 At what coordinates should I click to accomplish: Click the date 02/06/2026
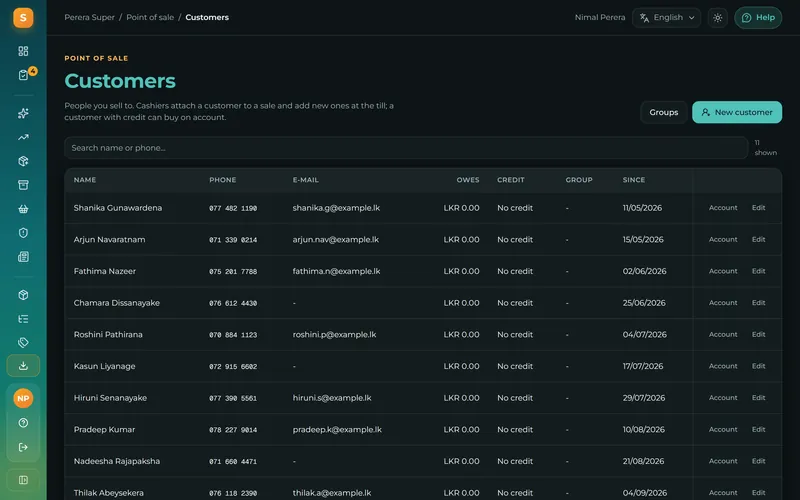[644, 271]
